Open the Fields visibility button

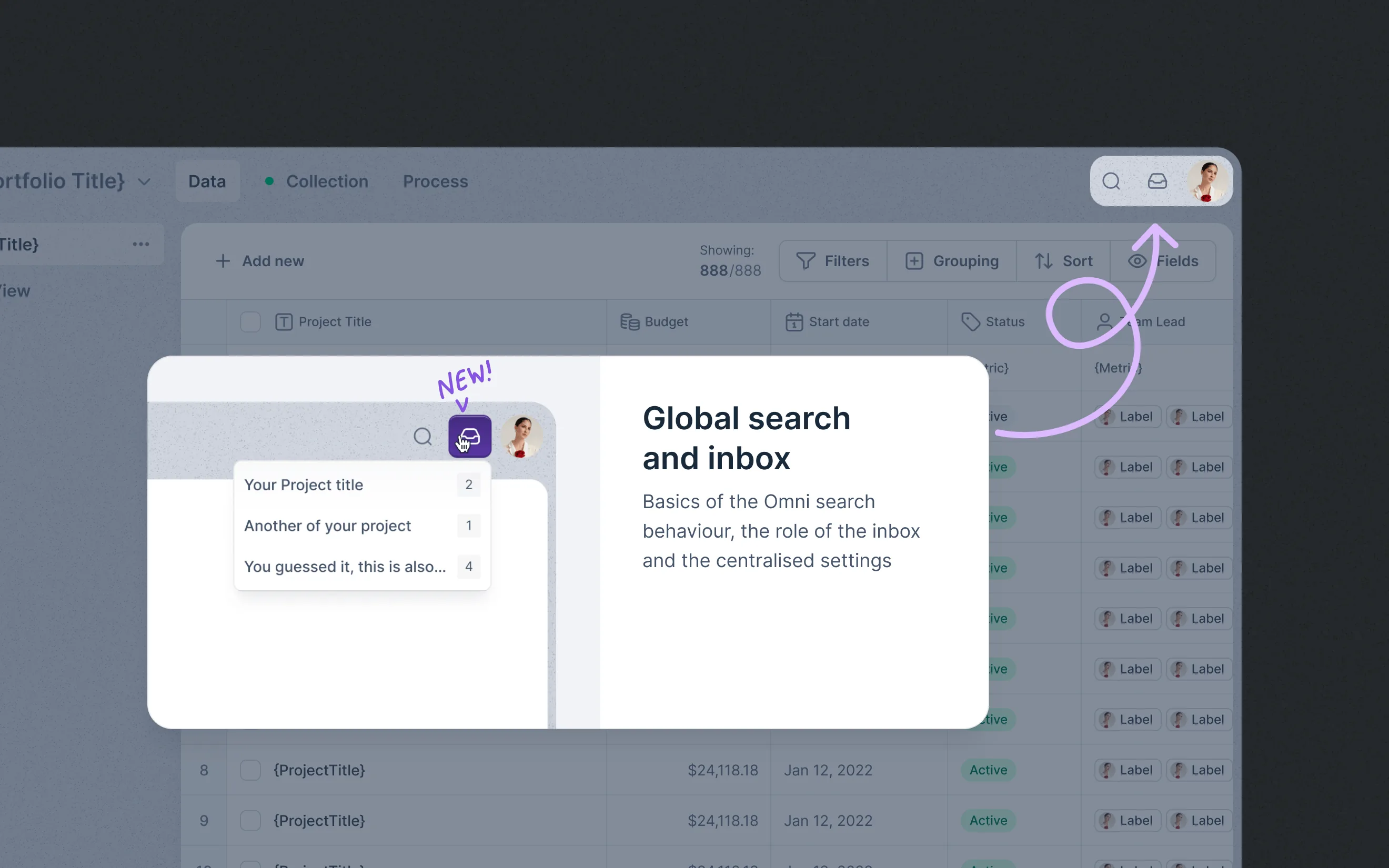pyautogui.click(x=1163, y=261)
